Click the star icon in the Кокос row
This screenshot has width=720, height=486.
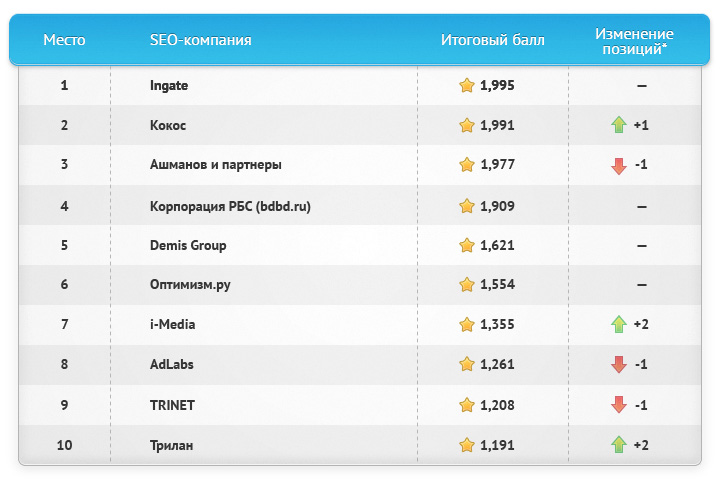(466, 126)
